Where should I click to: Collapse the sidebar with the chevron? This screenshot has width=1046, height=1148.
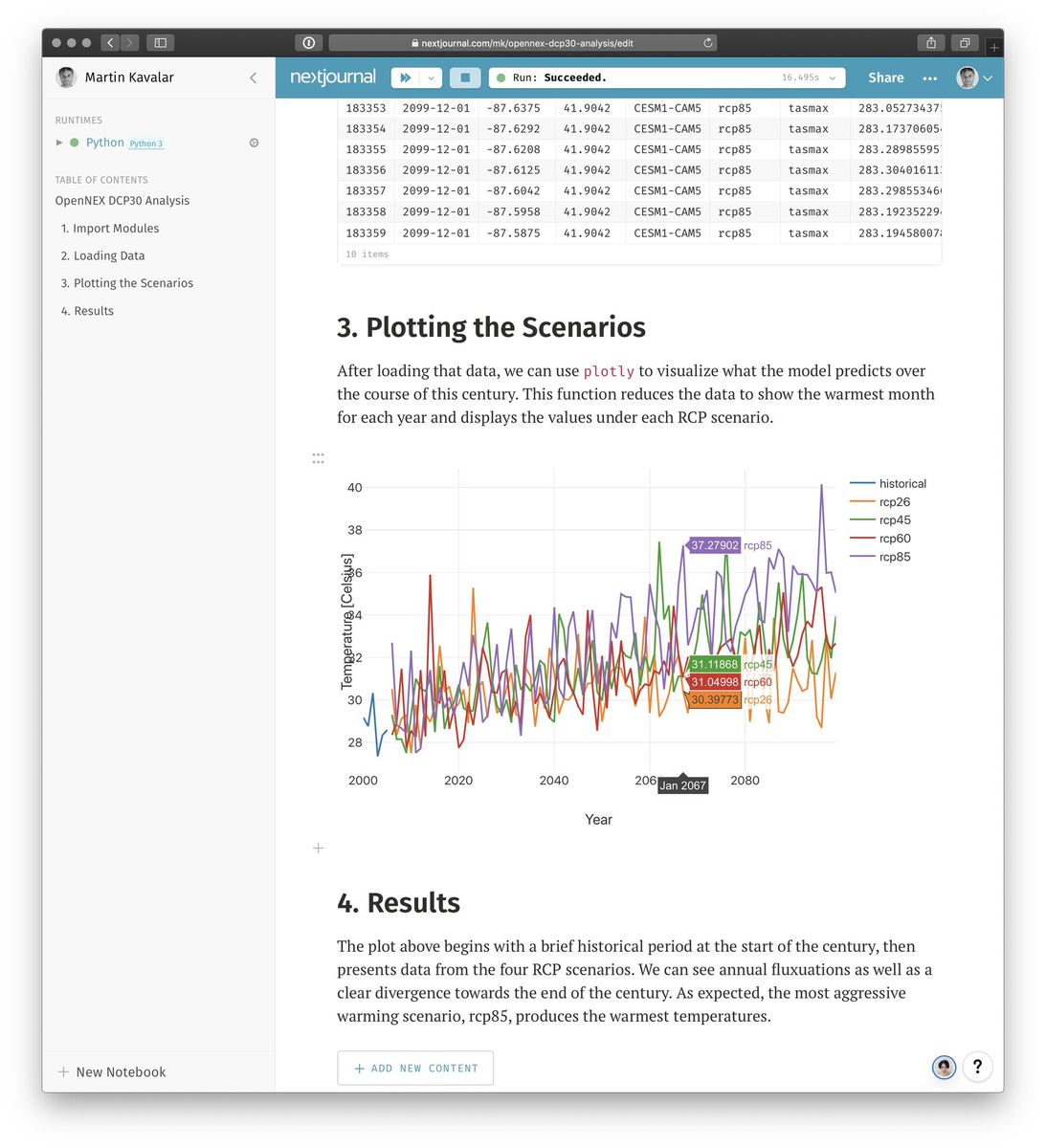[253, 77]
